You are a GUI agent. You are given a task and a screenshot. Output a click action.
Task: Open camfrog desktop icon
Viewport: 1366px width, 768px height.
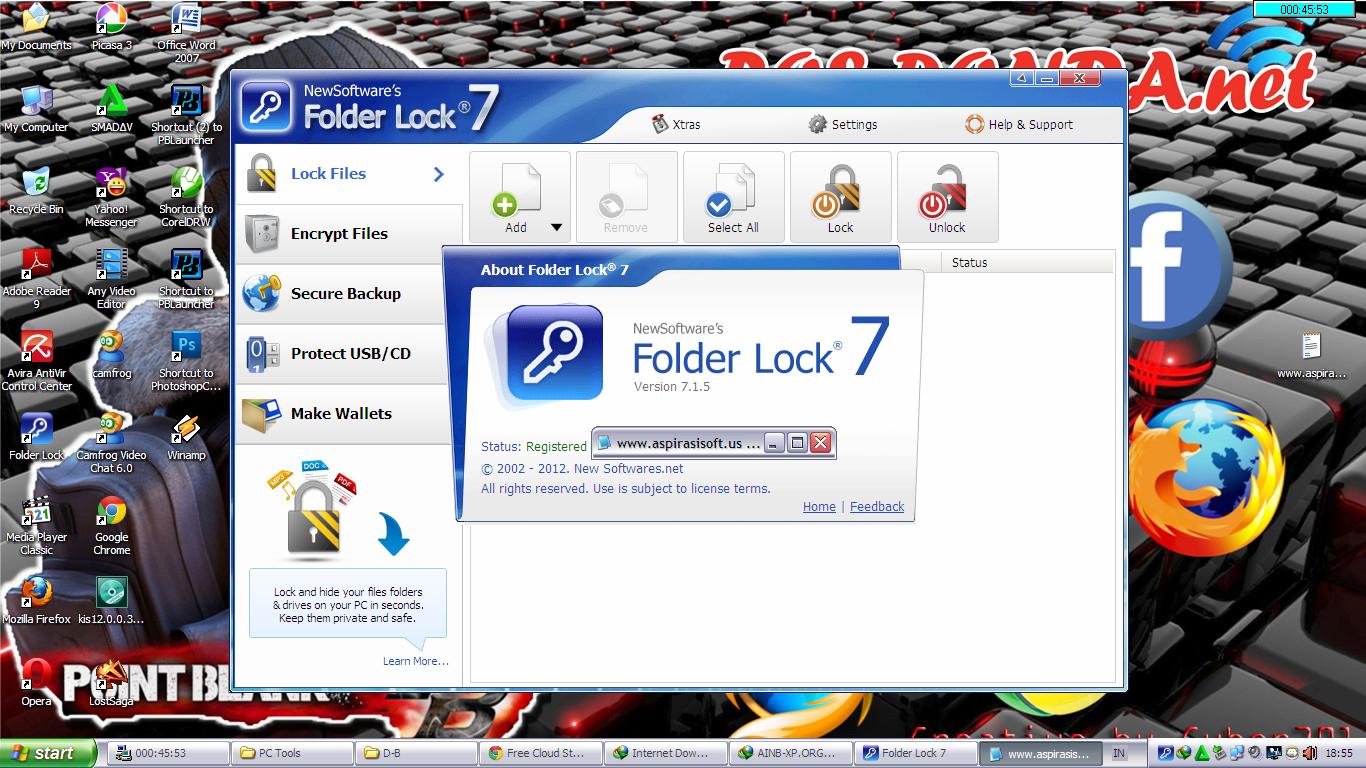[111, 355]
